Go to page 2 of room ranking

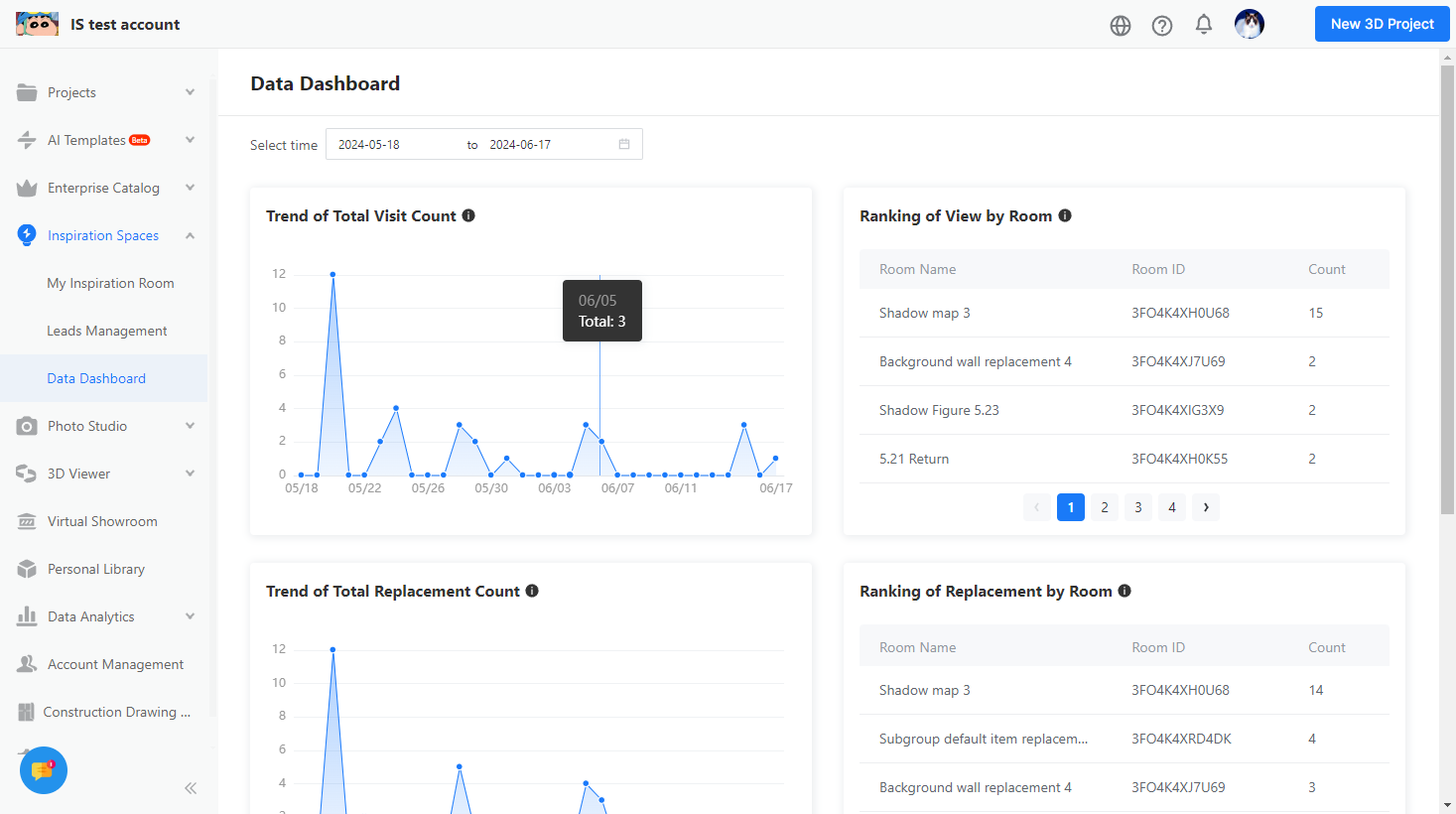pos(1105,507)
